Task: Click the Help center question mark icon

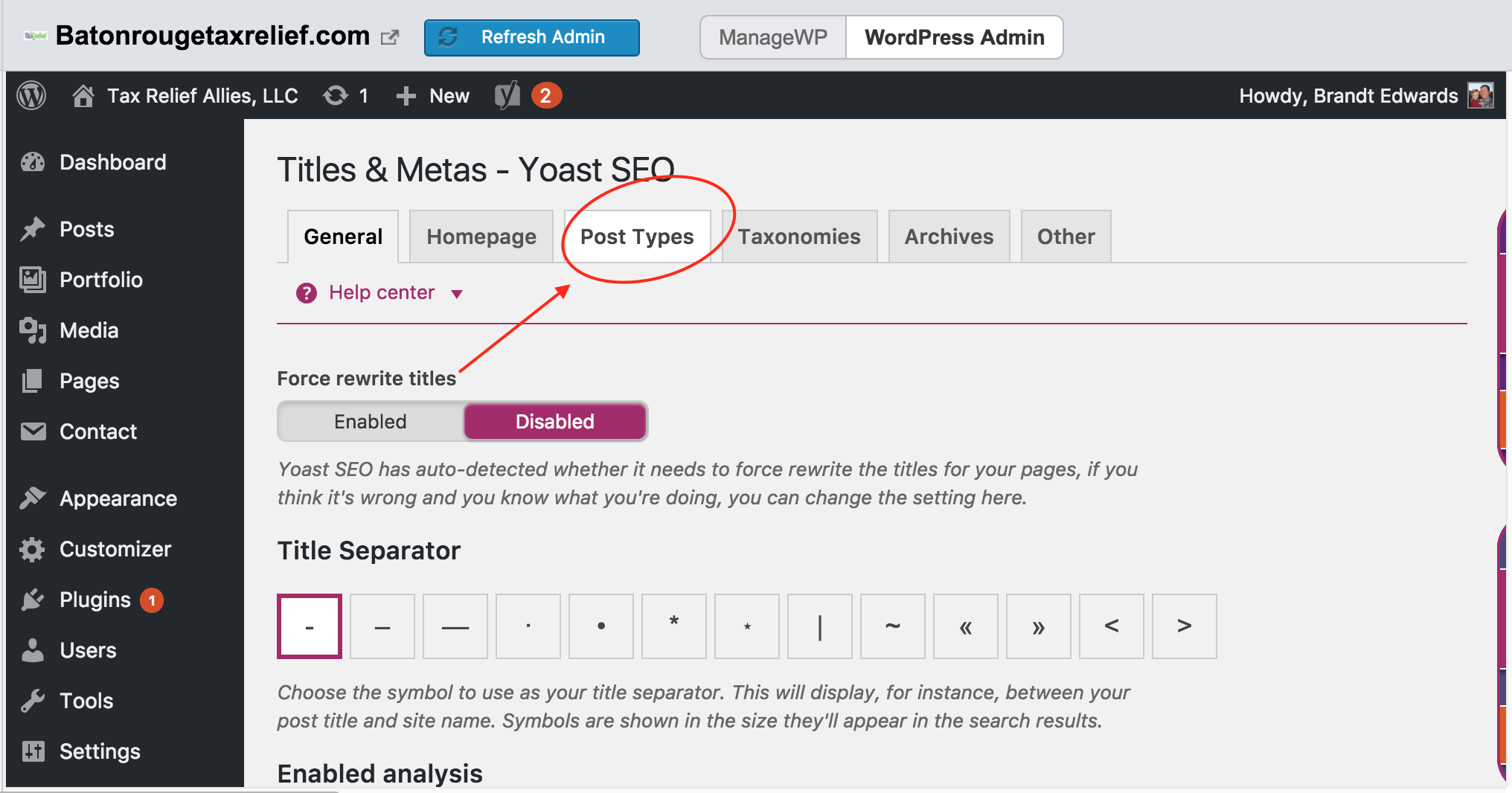Action: tap(307, 293)
